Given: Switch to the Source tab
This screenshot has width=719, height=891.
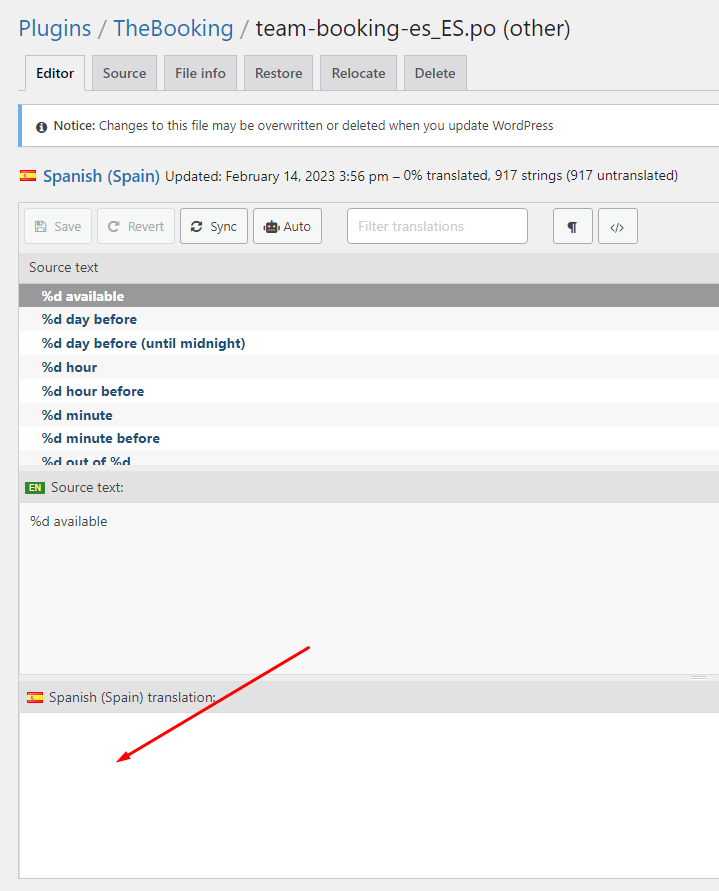Looking at the screenshot, I should click(x=124, y=73).
